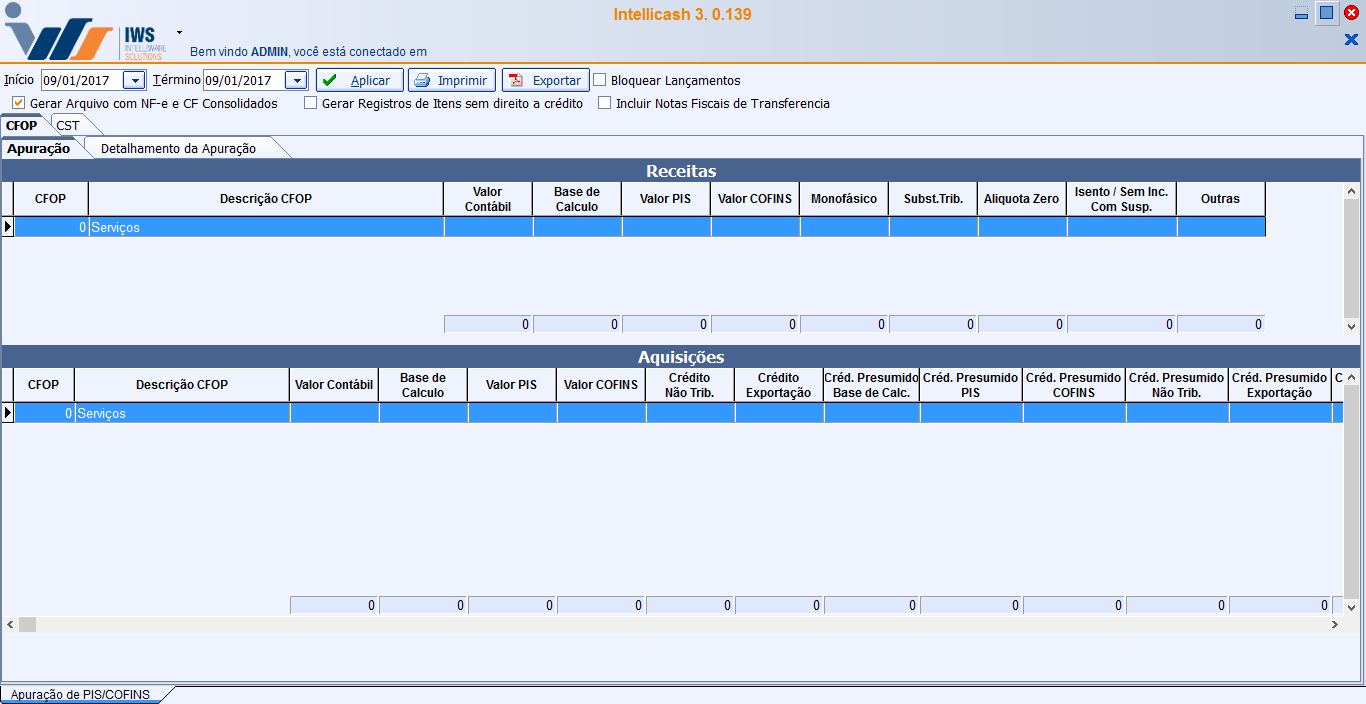Select the Apuração sub-tab
Screen dimensions: 1366x704
[39, 148]
